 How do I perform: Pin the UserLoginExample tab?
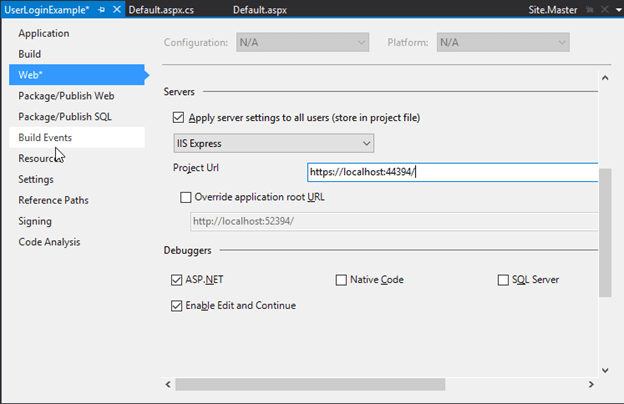[x=102, y=9]
